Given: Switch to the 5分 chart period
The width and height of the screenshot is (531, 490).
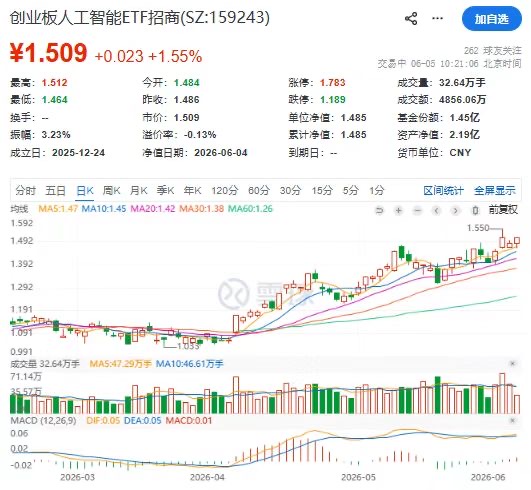Looking at the screenshot, I should (x=350, y=191).
